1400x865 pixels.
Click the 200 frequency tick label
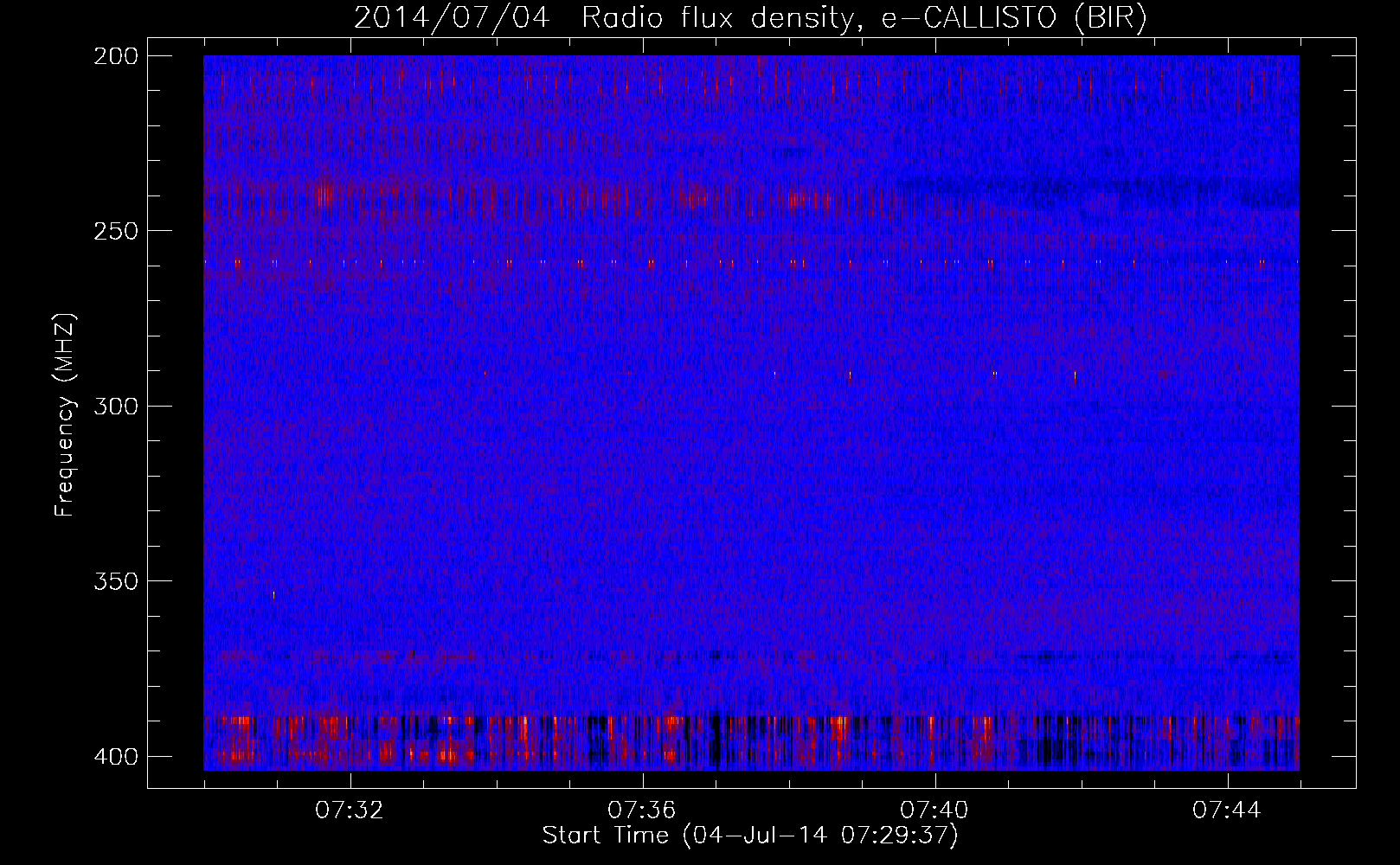tap(115, 56)
